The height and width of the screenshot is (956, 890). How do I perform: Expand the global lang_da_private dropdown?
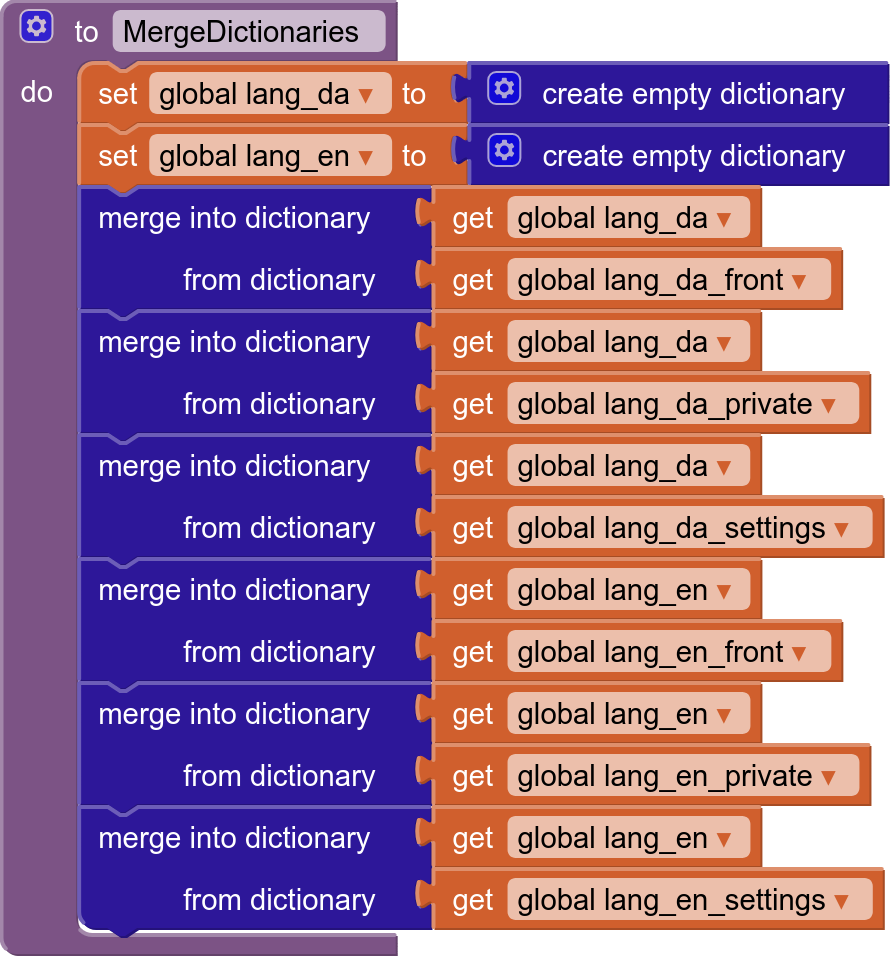(x=827, y=405)
